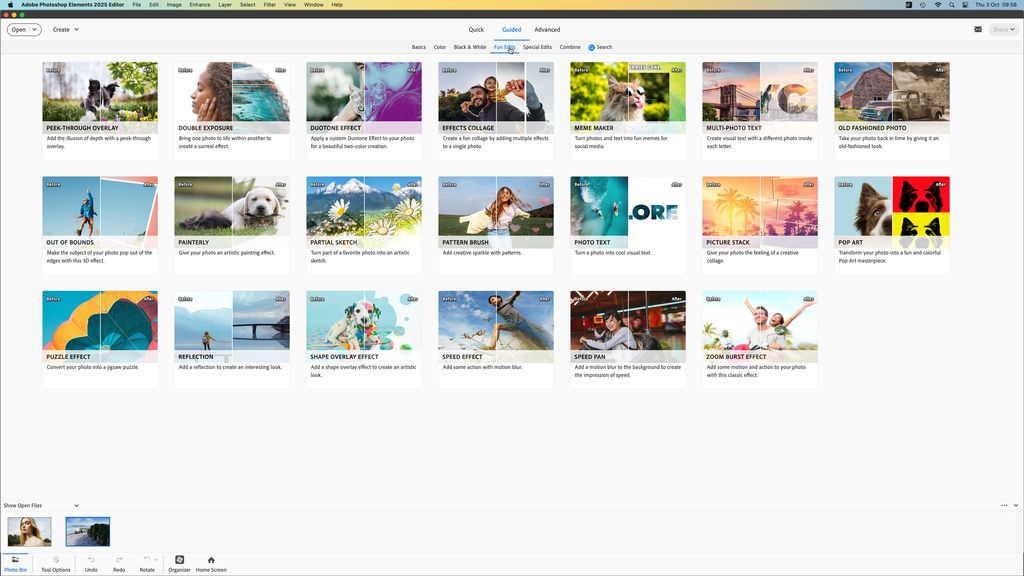Rotate the current photo

coord(147,563)
